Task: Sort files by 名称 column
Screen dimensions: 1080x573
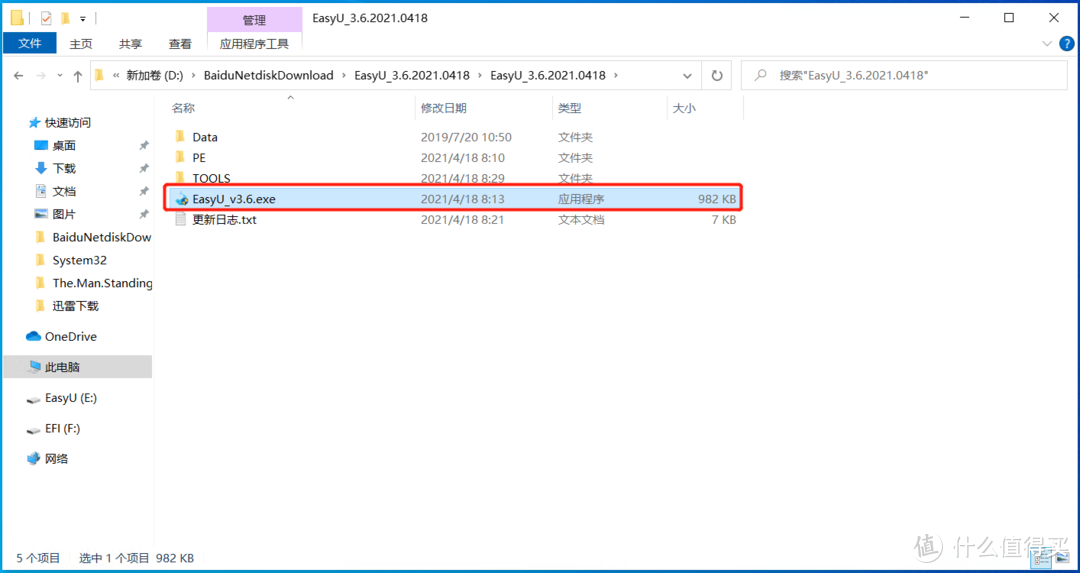Action: click(x=183, y=108)
